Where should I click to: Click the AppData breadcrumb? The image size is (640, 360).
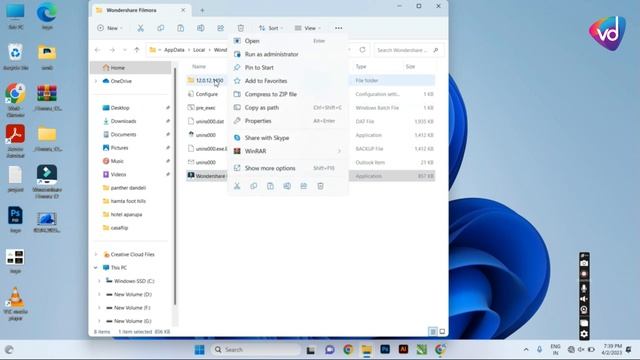click(x=174, y=50)
